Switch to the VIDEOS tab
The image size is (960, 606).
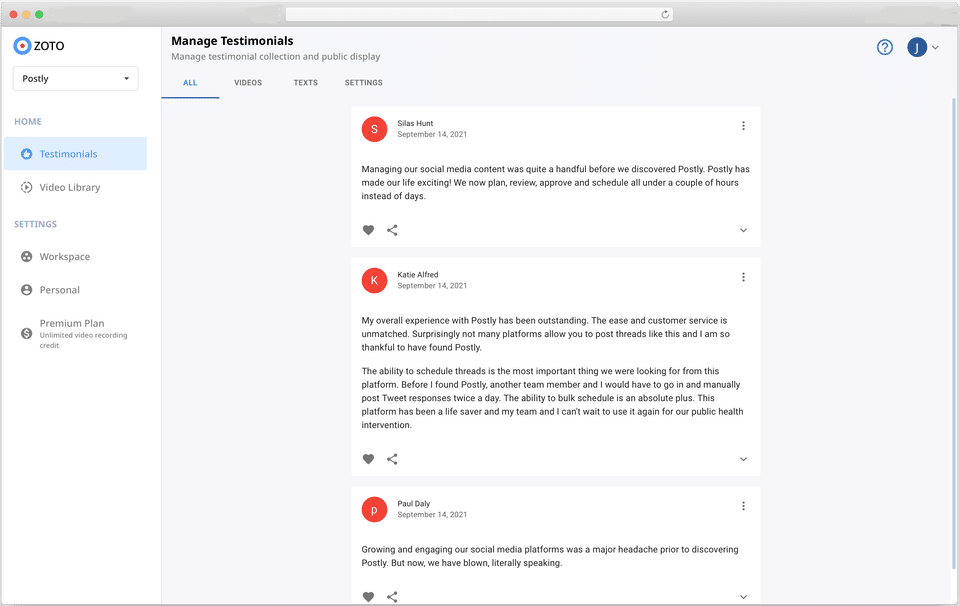click(x=248, y=83)
